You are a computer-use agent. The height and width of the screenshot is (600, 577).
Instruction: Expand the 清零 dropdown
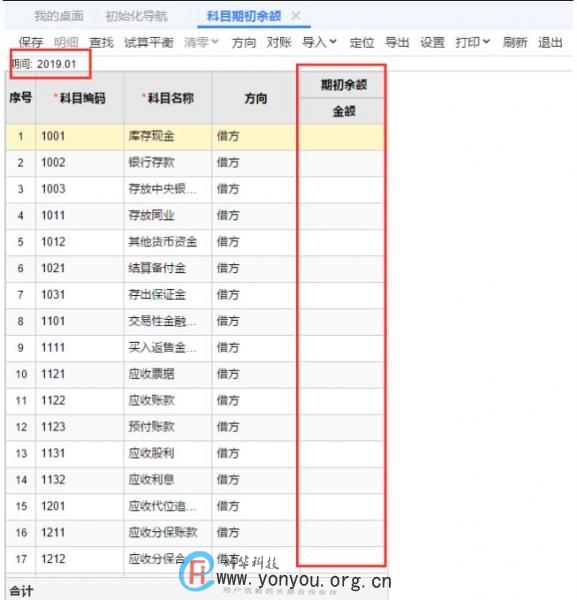pos(201,42)
